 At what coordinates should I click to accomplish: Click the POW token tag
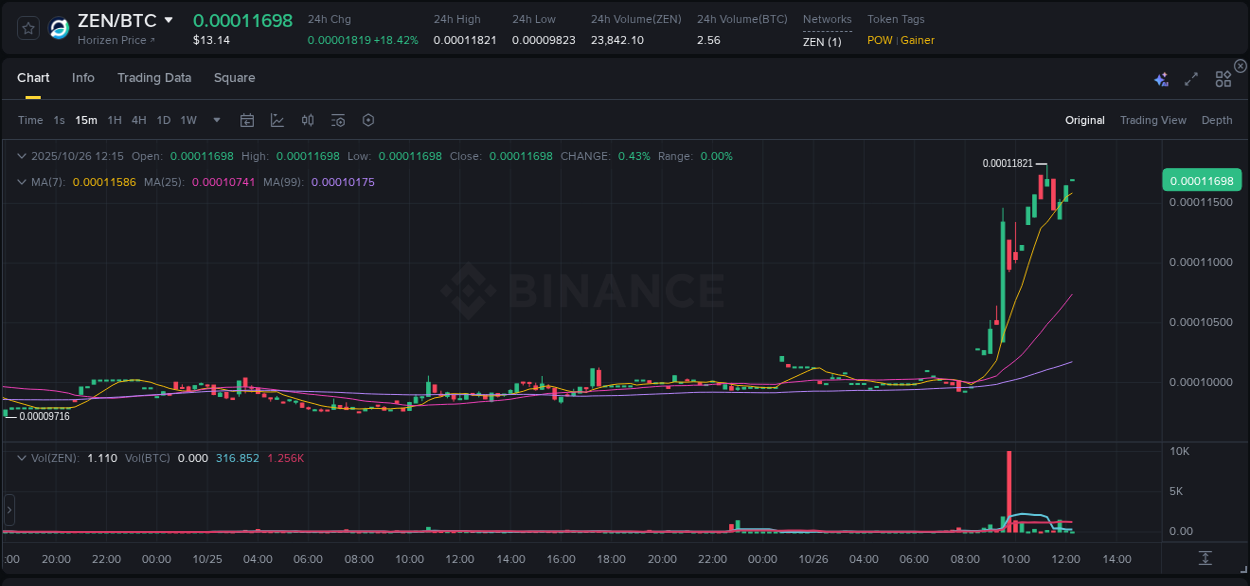pyautogui.click(x=879, y=40)
